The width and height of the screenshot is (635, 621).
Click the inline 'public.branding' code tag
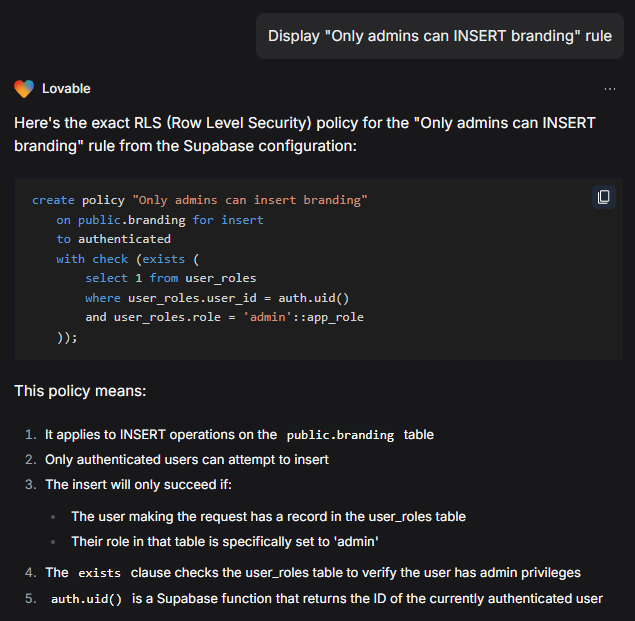point(340,435)
